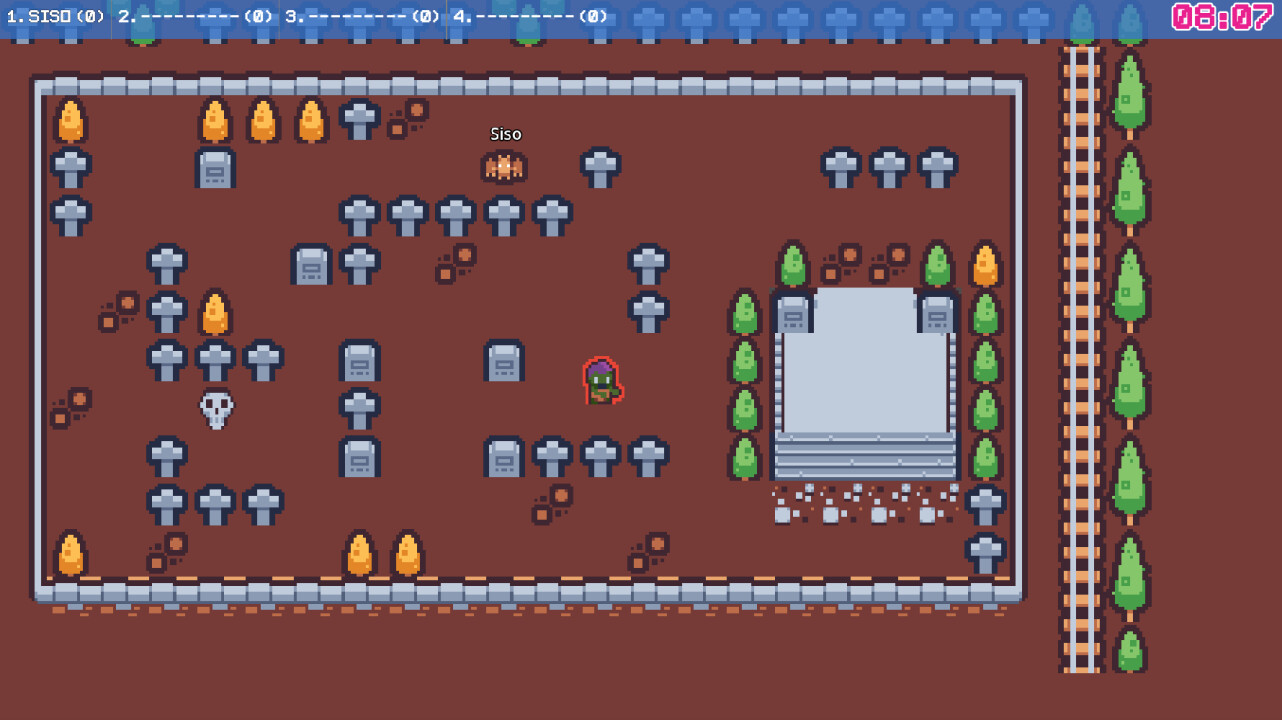Click the white skull in the graveyard
Screen dimensions: 1282x720
pos(216,408)
